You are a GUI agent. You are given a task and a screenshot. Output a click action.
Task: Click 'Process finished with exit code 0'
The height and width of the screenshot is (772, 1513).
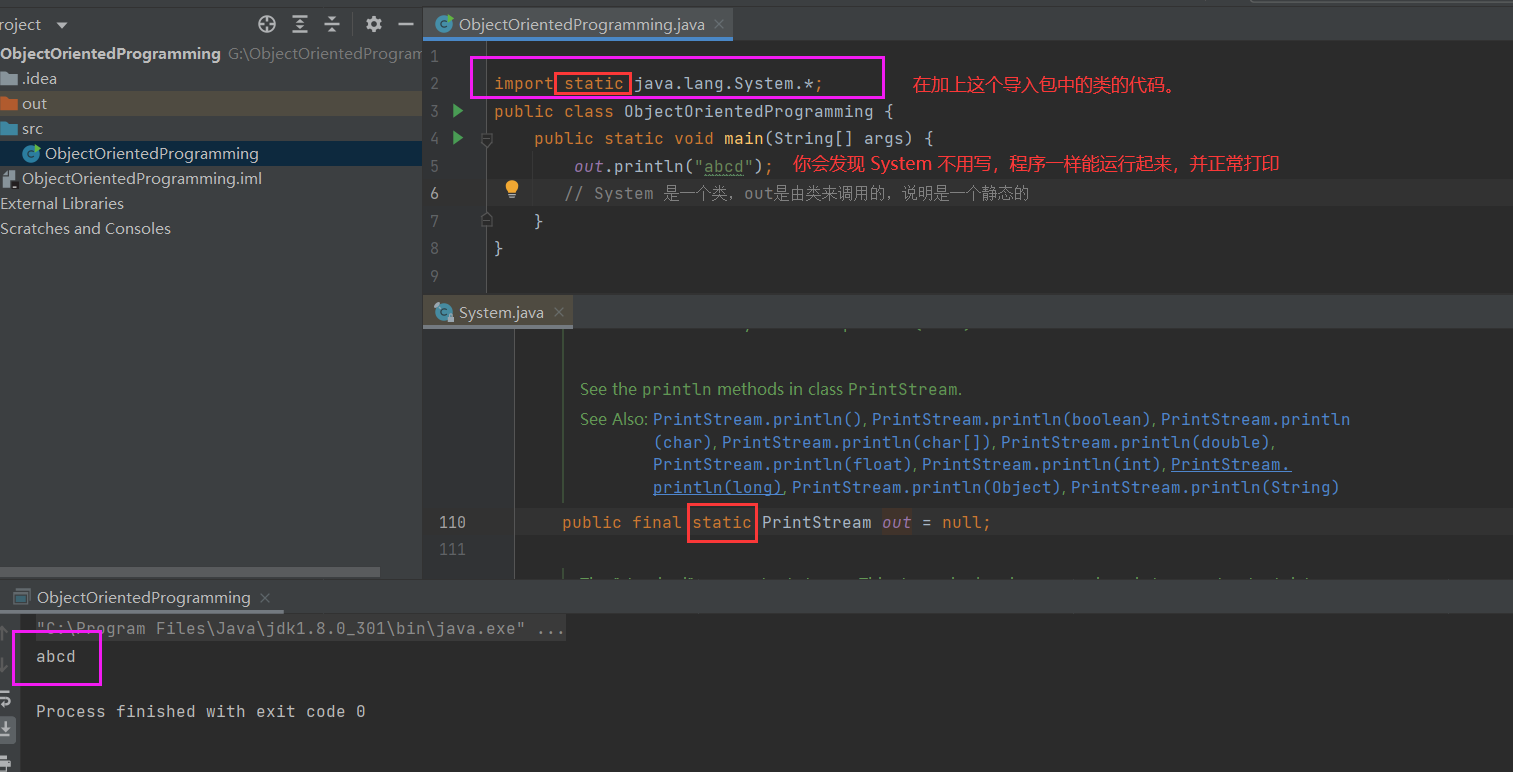click(x=200, y=712)
